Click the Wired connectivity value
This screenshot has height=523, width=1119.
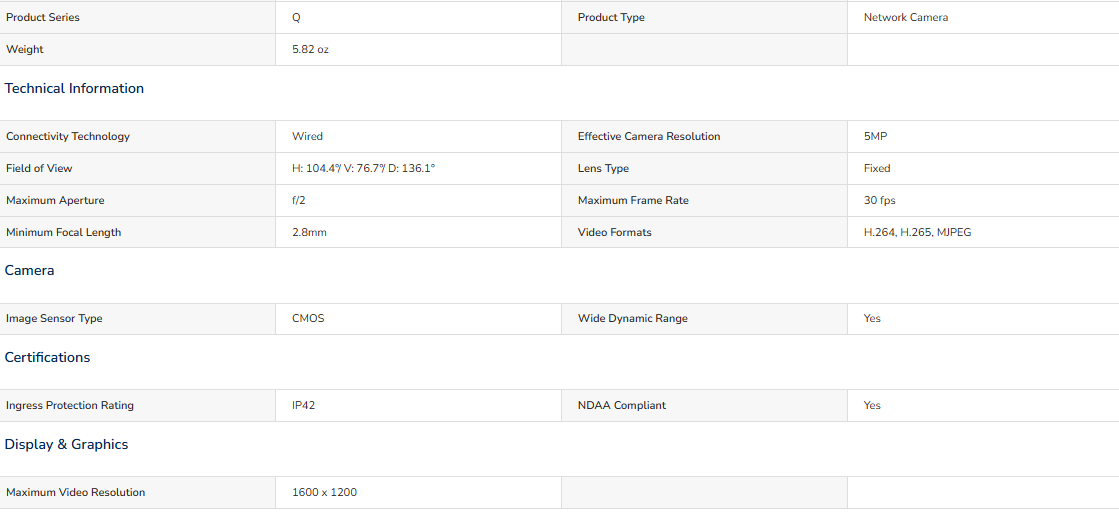coord(307,136)
